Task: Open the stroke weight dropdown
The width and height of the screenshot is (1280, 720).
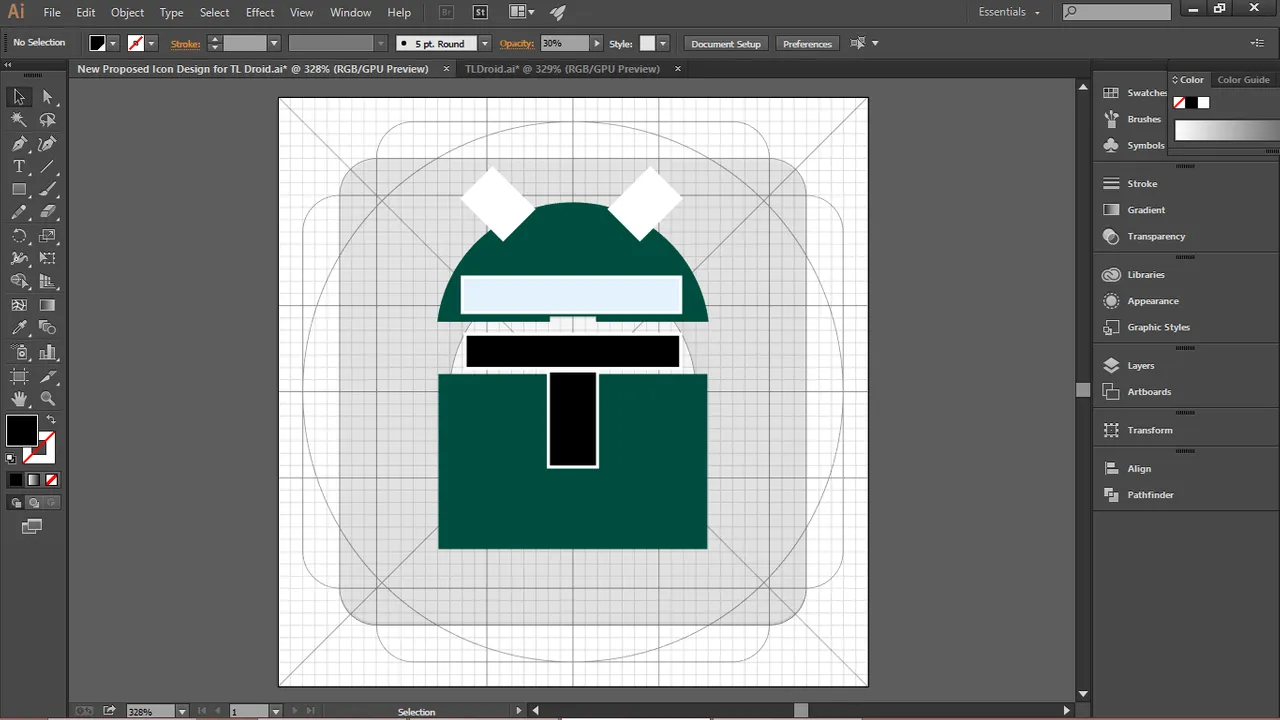Action: point(273,44)
